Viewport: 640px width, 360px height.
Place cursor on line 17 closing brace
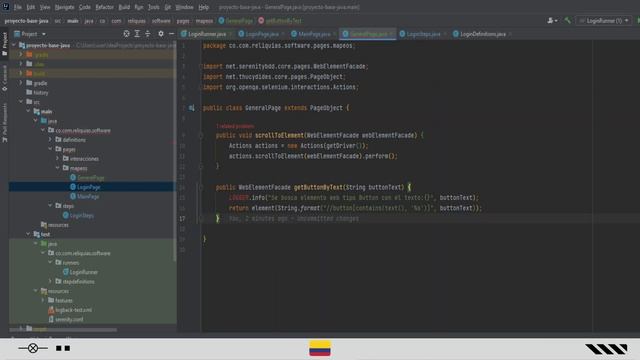(x=218, y=218)
